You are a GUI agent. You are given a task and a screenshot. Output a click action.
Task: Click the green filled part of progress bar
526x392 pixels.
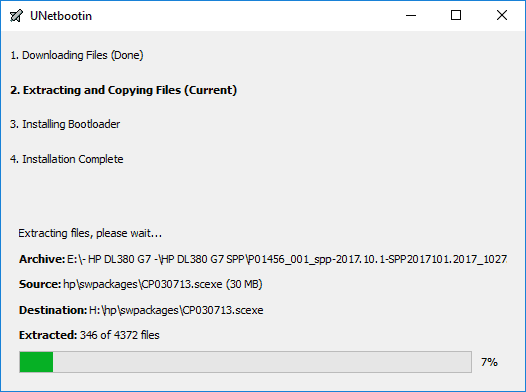click(x=36, y=362)
